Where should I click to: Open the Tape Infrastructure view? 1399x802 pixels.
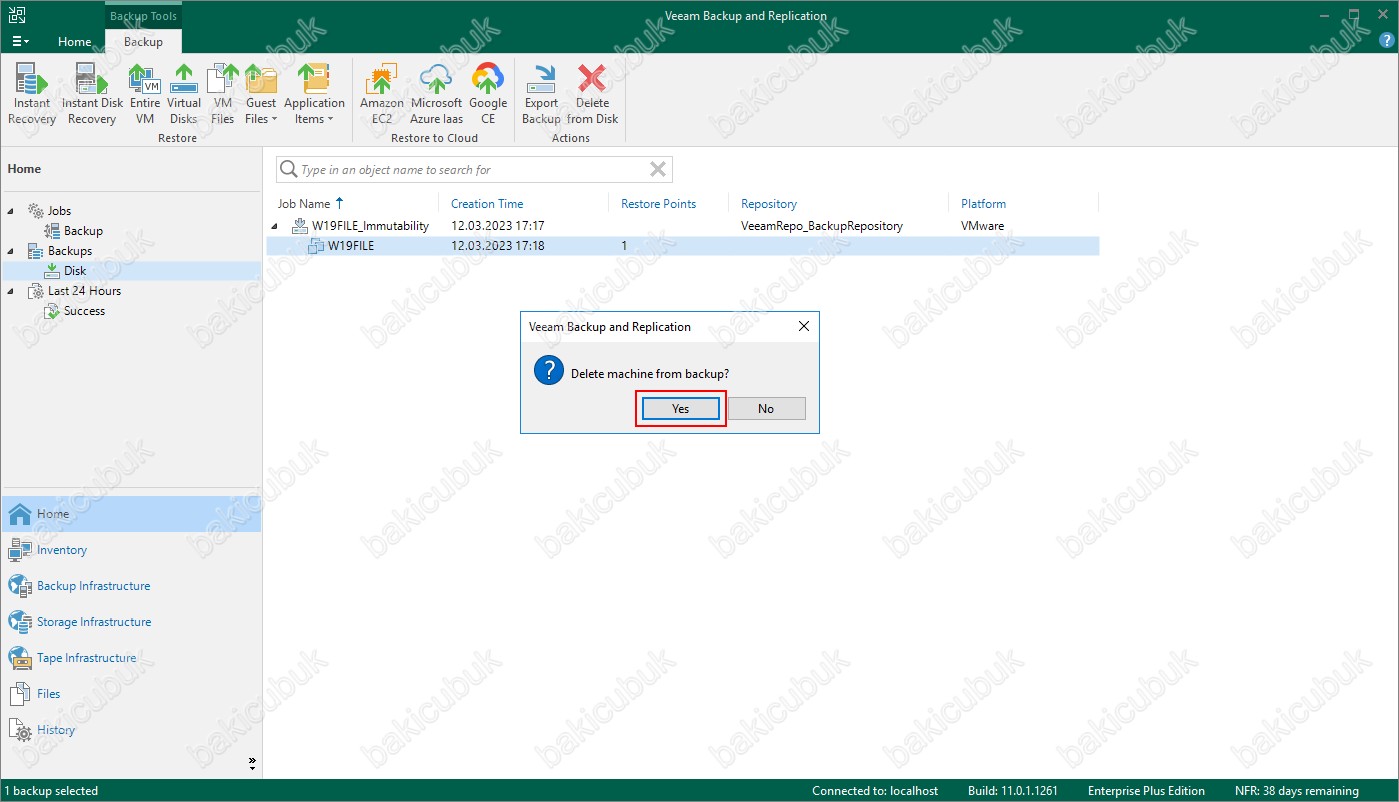point(131,658)
